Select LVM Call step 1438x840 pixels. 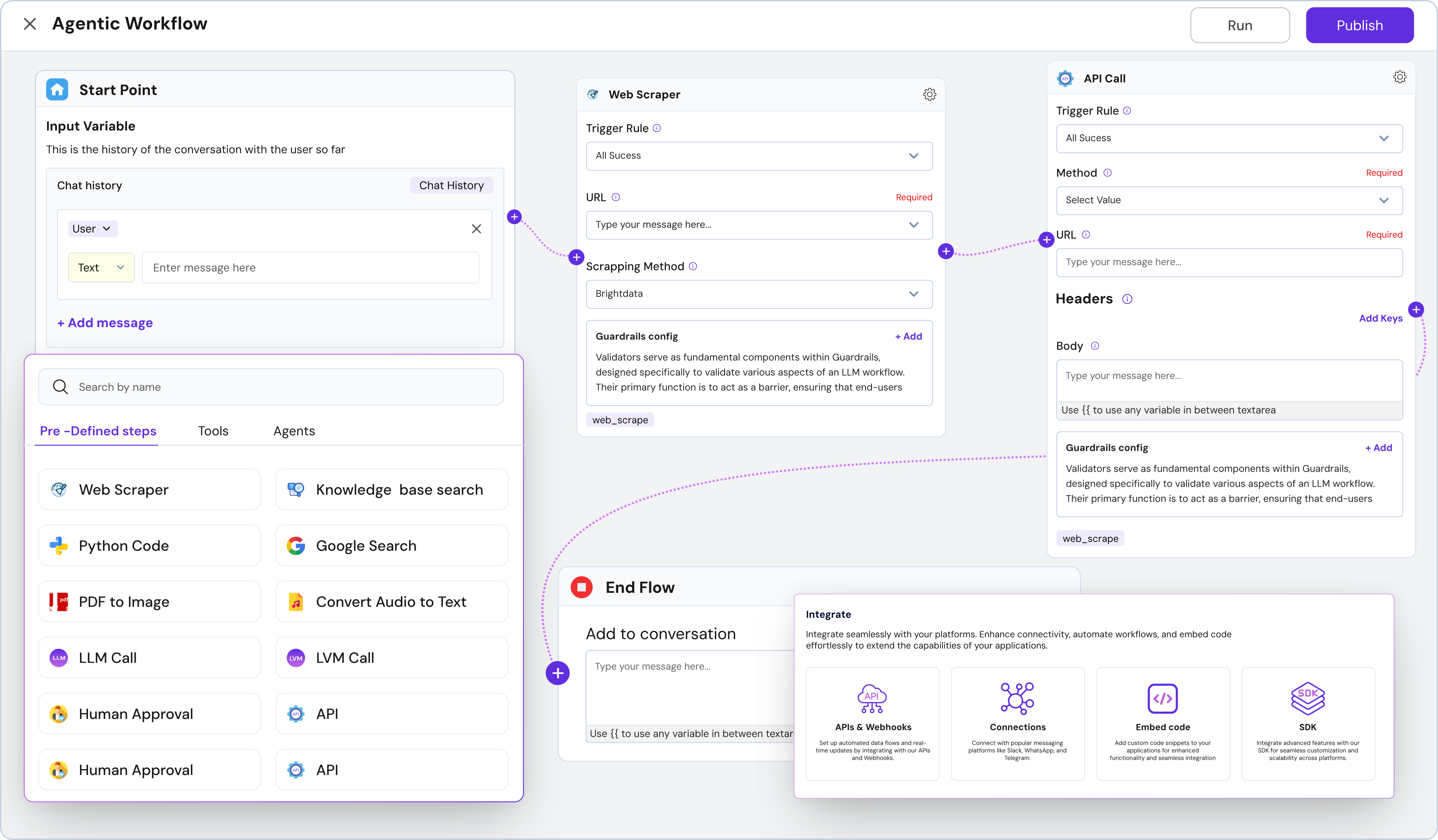[391, 658]
